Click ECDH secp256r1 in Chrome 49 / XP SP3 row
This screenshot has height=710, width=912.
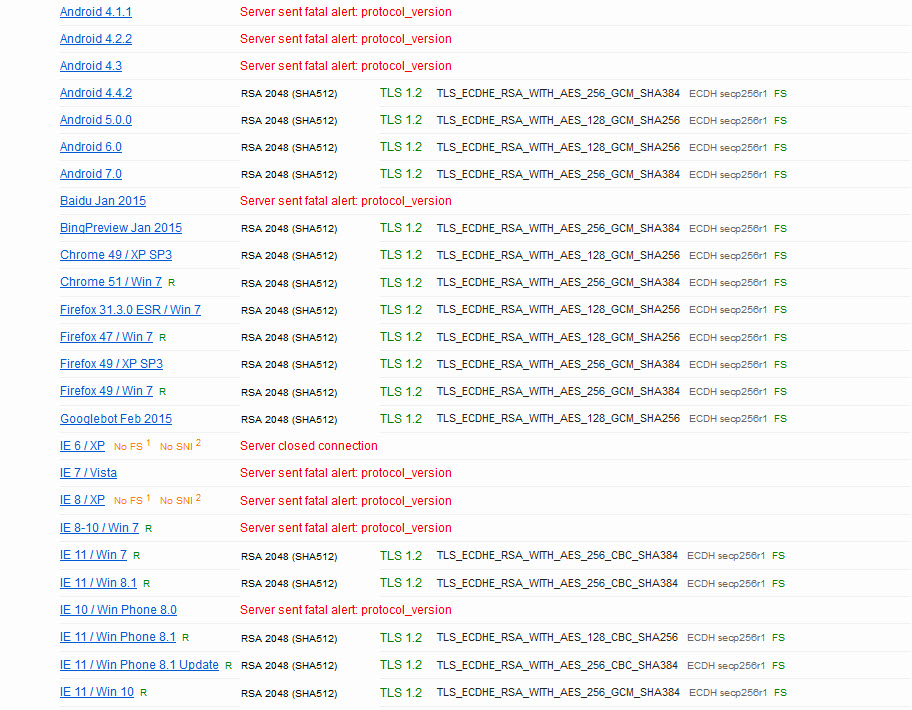point(728,256)
